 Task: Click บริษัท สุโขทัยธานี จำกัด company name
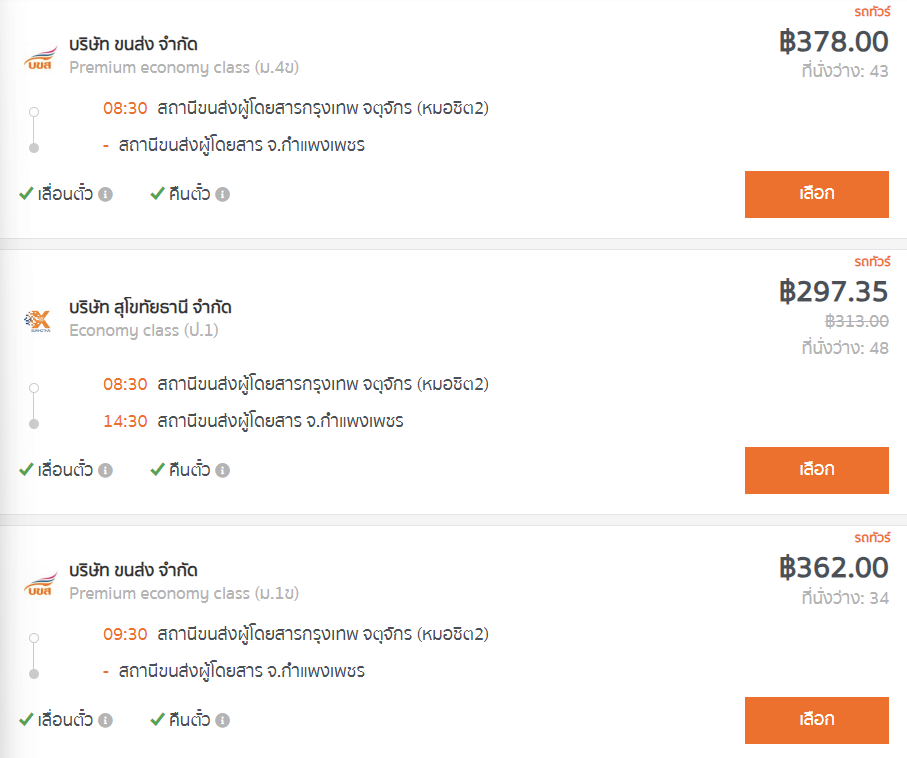(150, 307)
